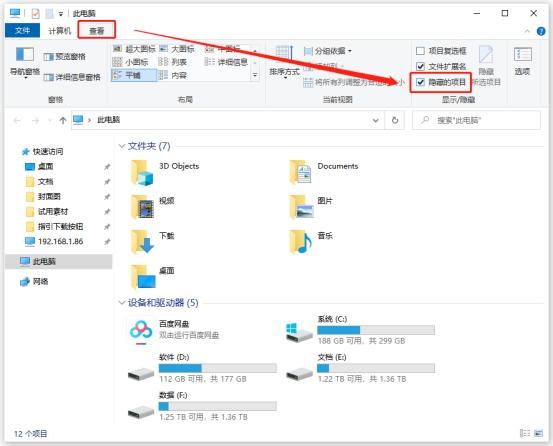
Task: Select the 系统 (C:) drive icon
Action: click(x=299, y=332)
